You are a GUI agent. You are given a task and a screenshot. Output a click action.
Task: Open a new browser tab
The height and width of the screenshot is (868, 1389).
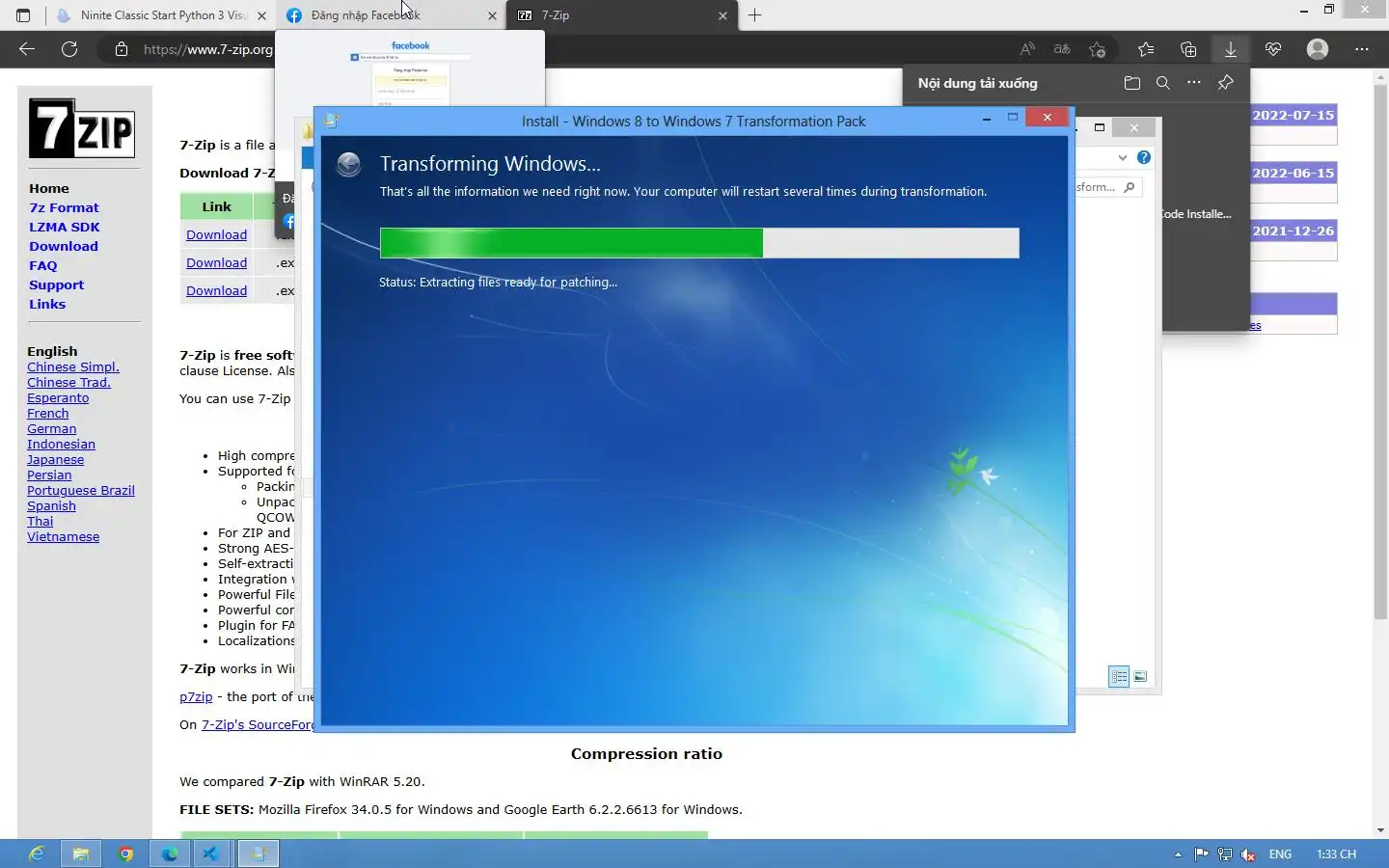755,15
